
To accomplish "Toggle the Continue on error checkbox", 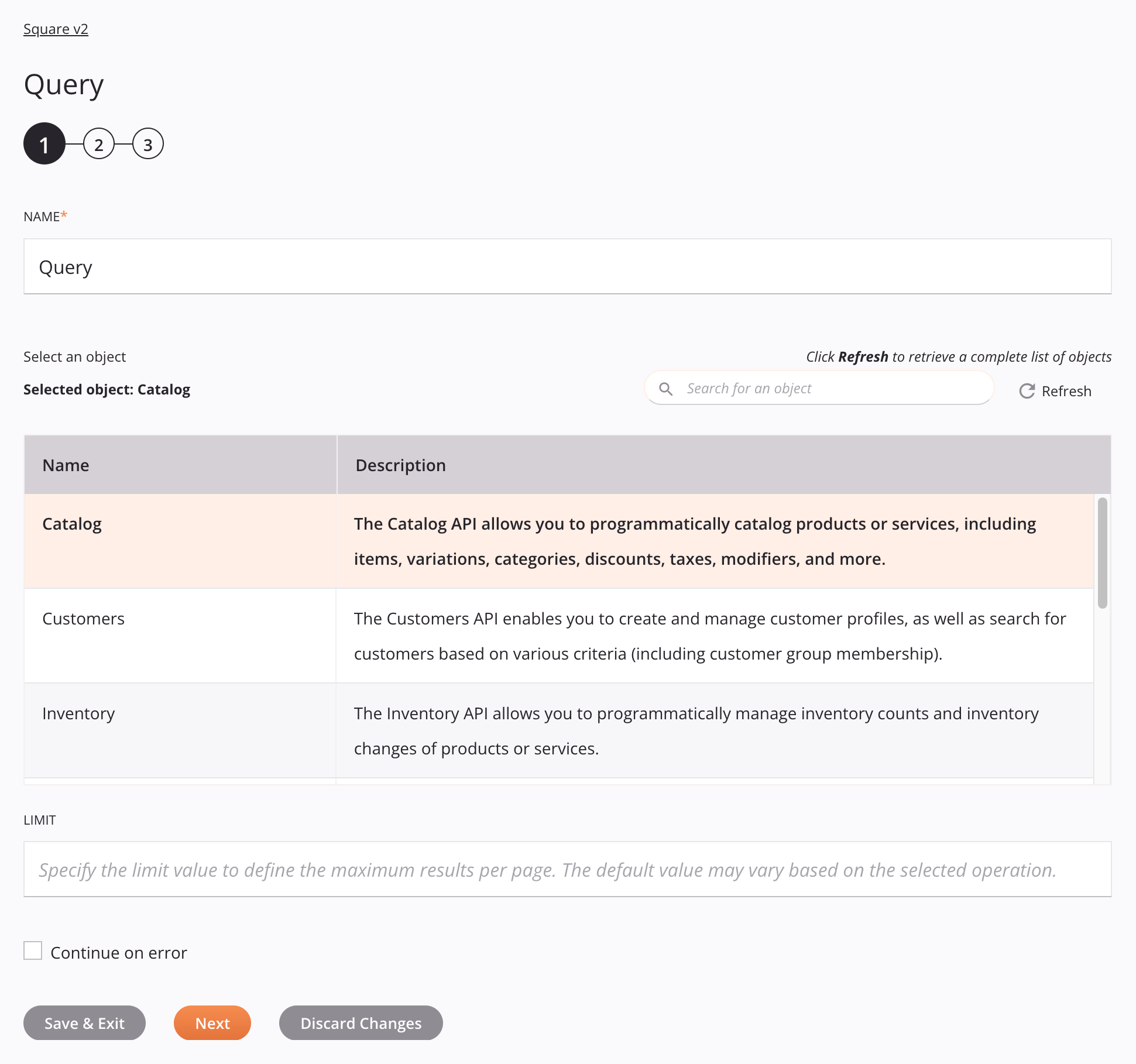I will tap(33, 951).
